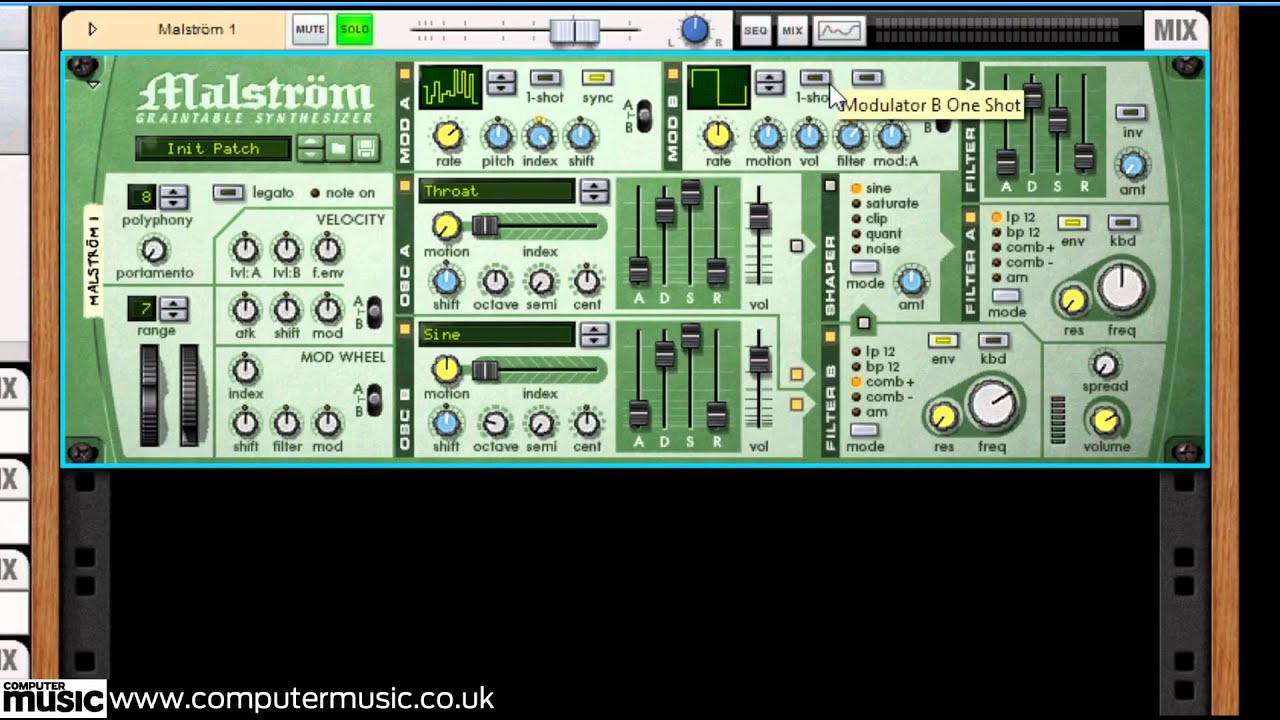
Task: Open the MIX tab at top right
Action: [1175, 30]
